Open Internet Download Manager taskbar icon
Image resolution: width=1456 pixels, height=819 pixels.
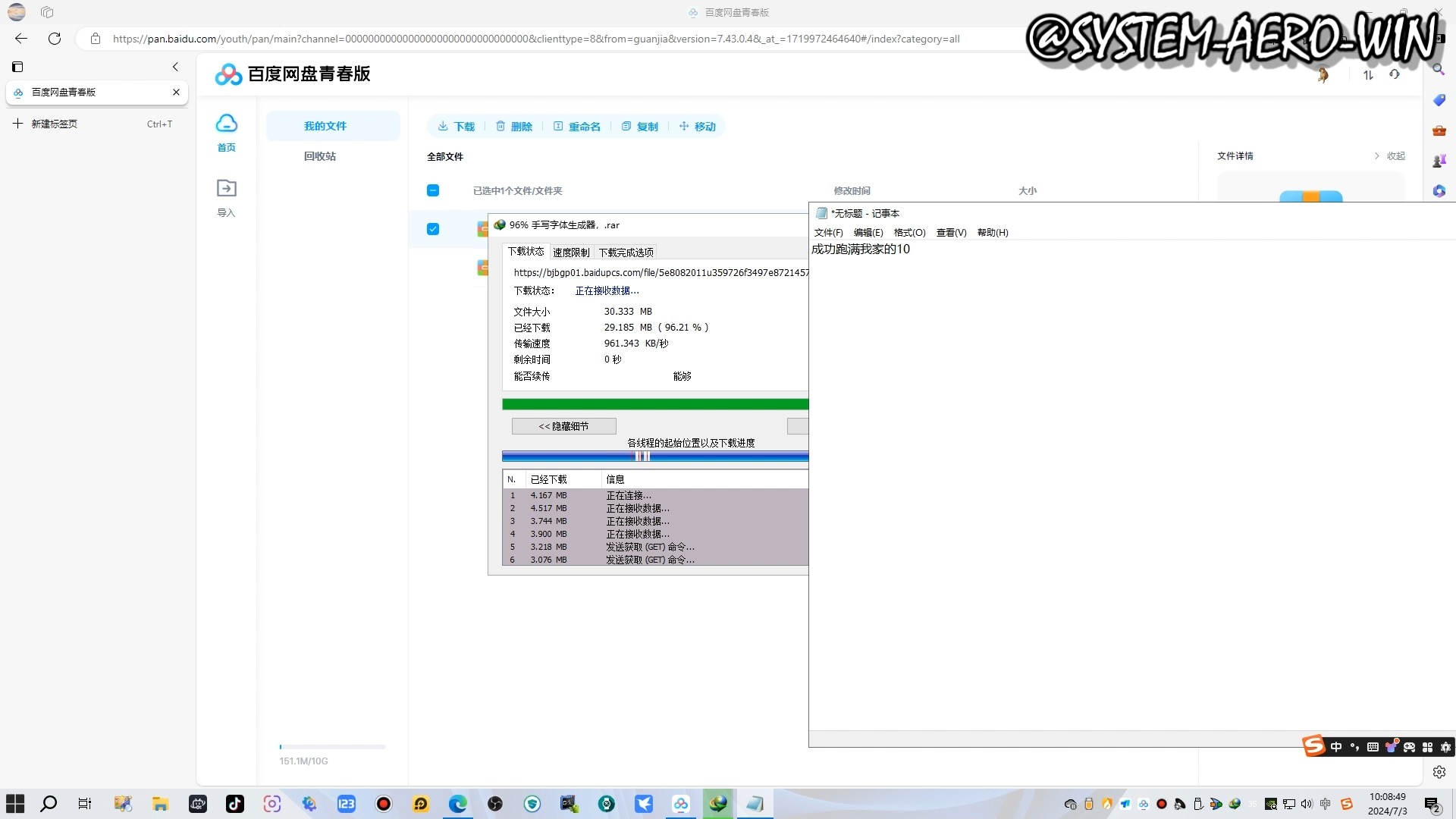718,804
